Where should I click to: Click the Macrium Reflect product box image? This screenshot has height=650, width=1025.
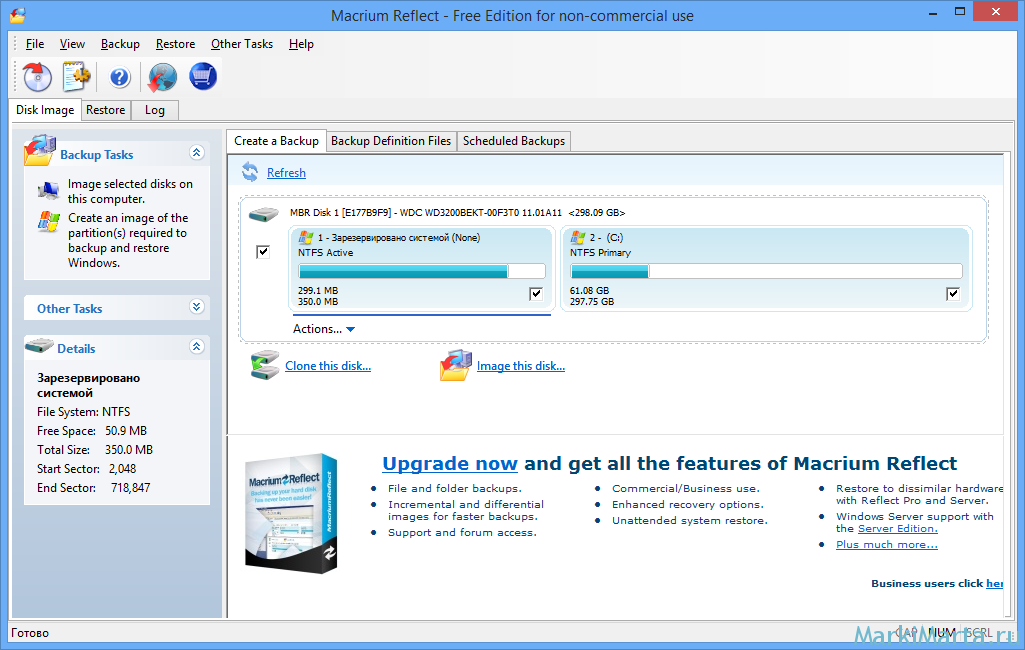point(292,513)
